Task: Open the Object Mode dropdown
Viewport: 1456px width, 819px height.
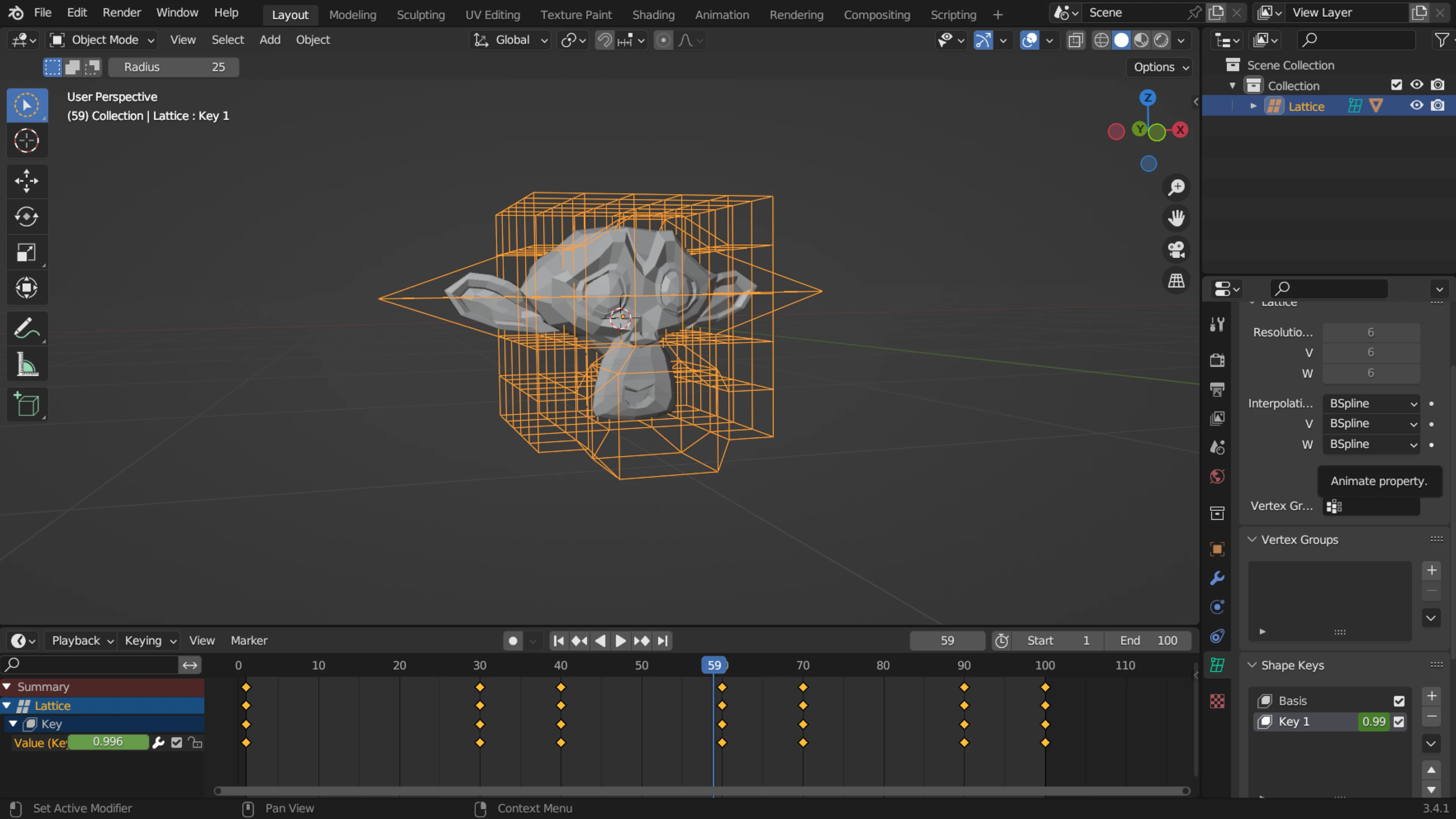Action: pos(104,40)
